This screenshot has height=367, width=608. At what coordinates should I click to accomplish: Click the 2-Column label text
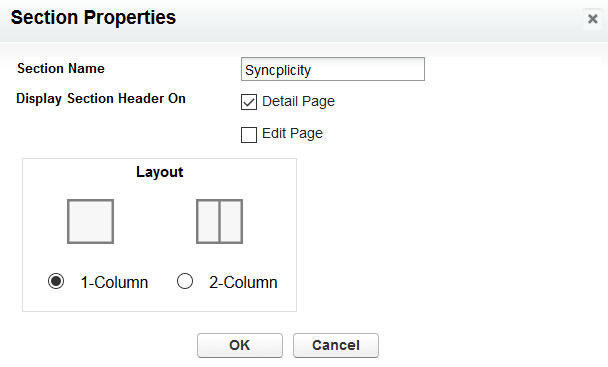click(x=243, y=282)
